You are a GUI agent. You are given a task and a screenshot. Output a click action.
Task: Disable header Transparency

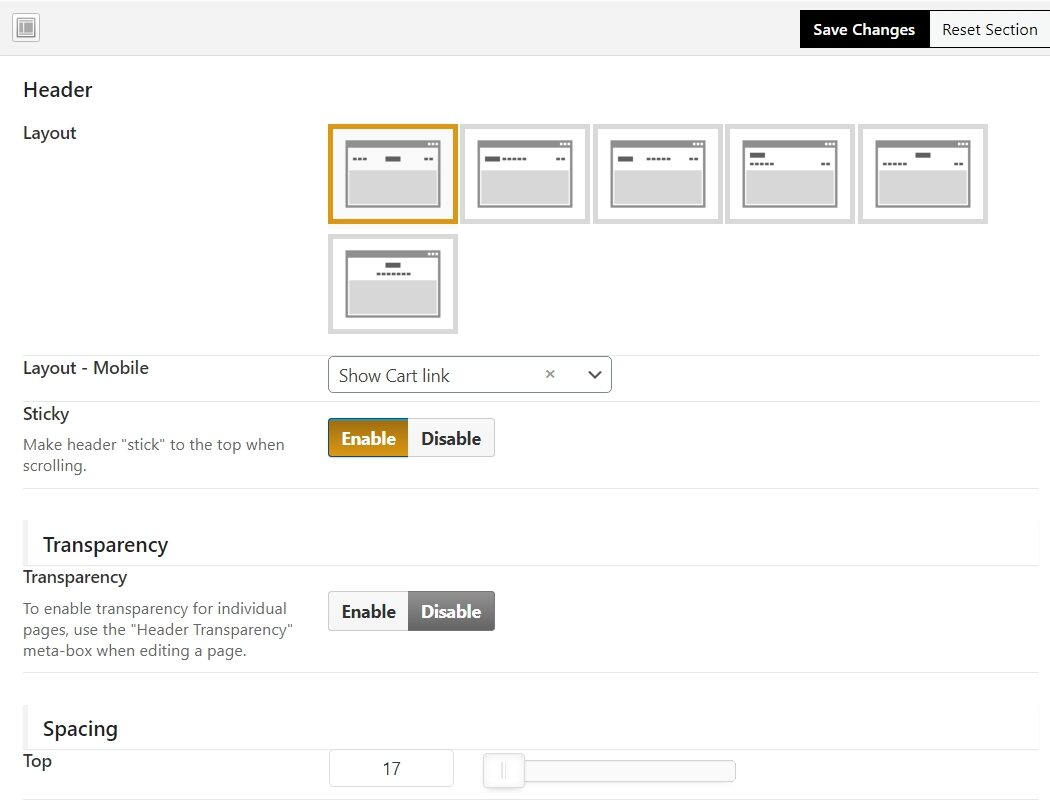(x=451, y=611)
